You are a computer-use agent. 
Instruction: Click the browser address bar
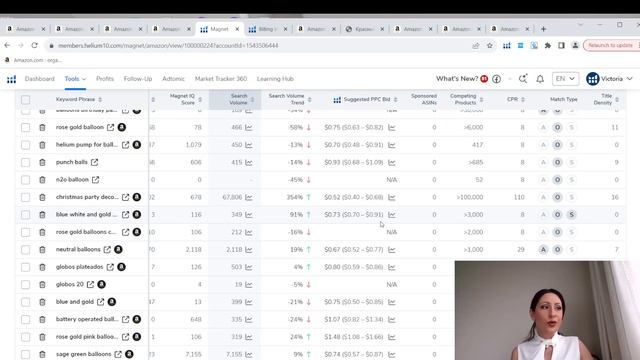tap(261, 45)
